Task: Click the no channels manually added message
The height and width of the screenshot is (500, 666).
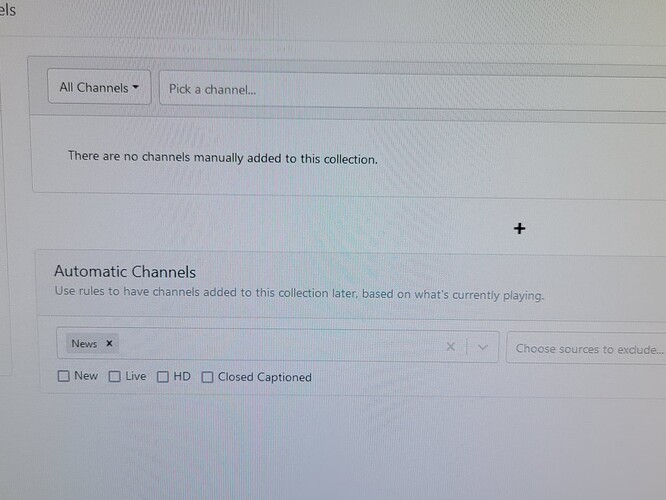Action: coord(222,157)
